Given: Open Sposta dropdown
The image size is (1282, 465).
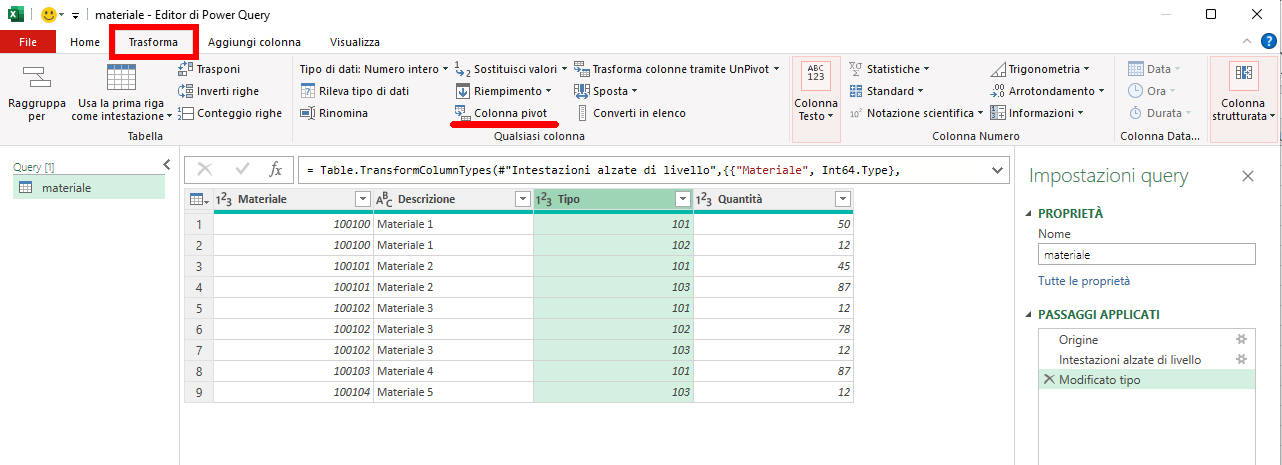Looking at the screenshot, I should pos(605,91).
